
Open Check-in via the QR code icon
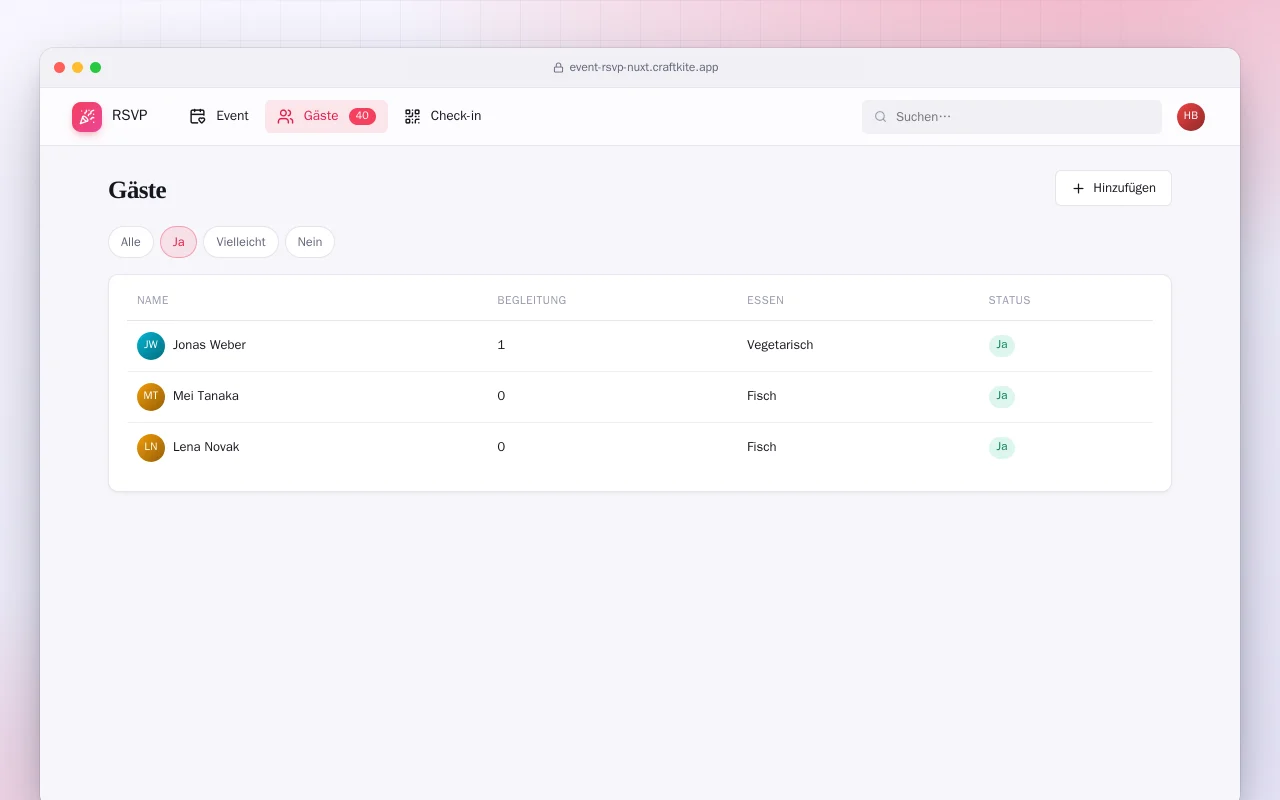412,116
